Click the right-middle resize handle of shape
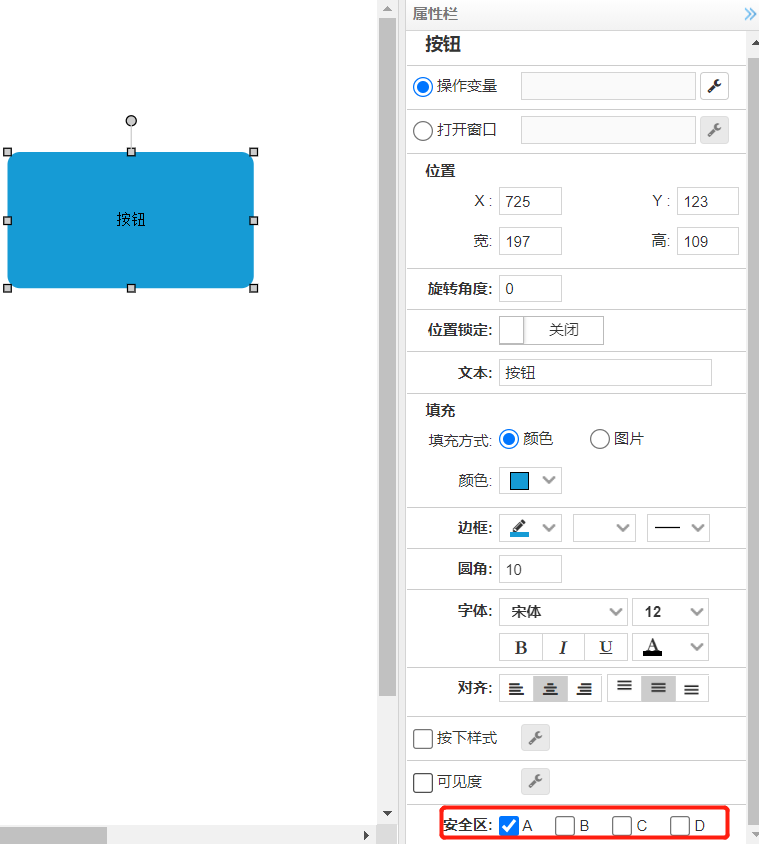The width and height of the screenshot is (759, 844). (254, 221)
